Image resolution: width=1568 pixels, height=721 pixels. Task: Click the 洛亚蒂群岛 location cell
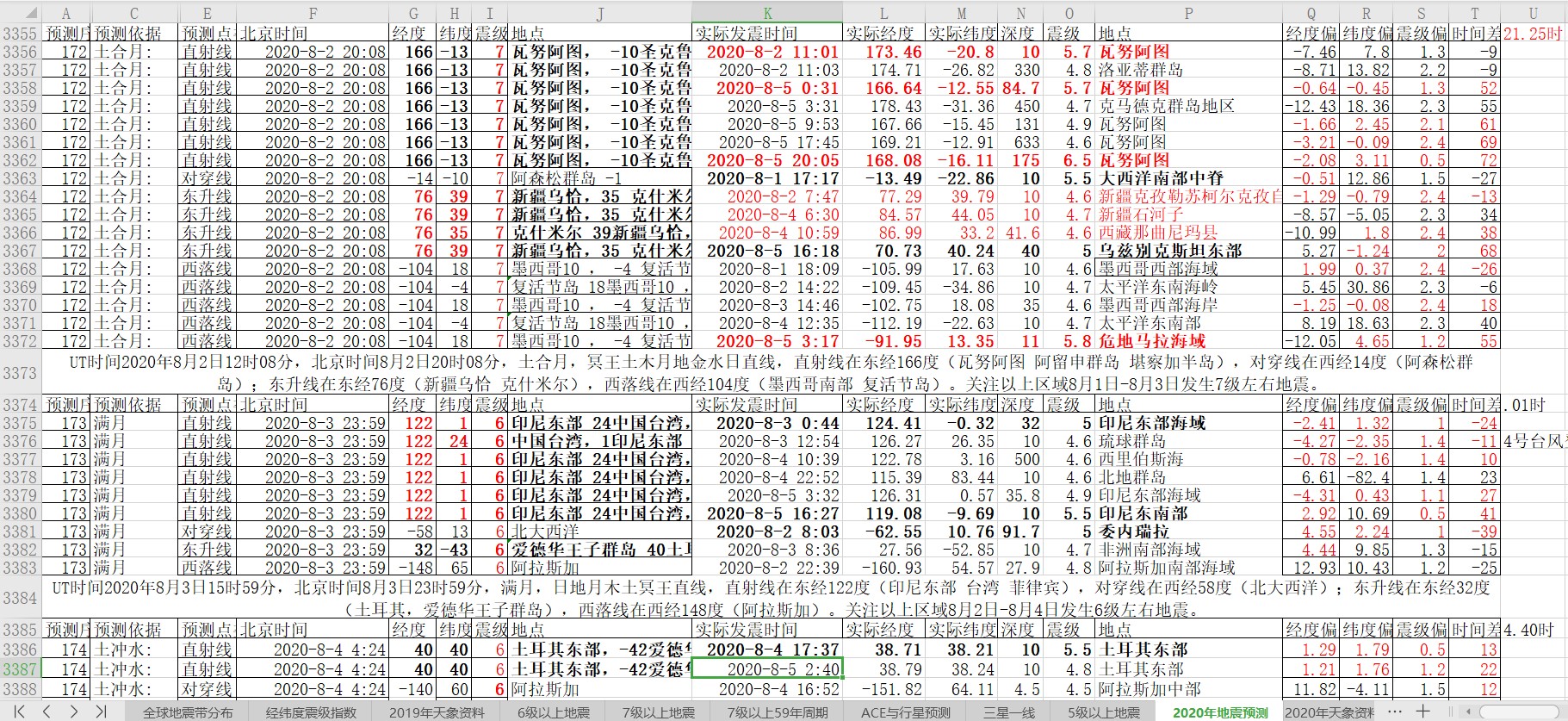point(1188,70)
